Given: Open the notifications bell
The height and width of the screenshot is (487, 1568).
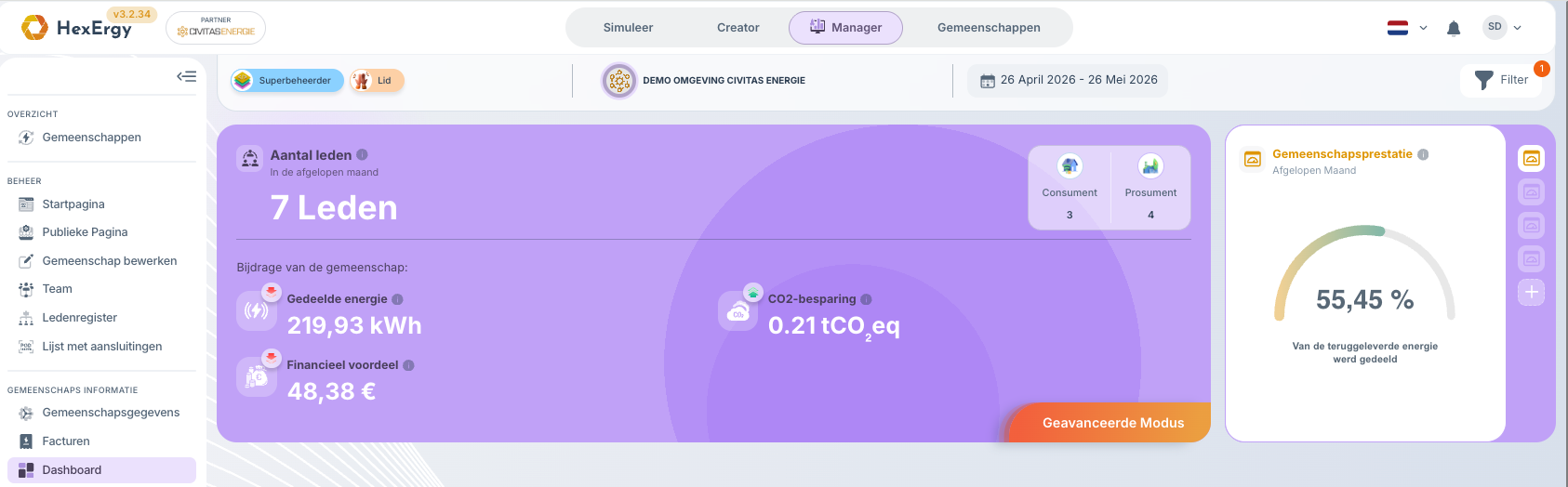Looking at the screenshot, I should coord(1454,28).
